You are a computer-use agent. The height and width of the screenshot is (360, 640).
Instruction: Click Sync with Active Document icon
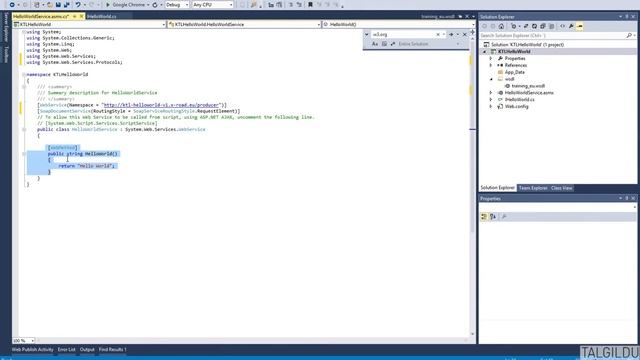pyautogui.click(x=526, y=26)
